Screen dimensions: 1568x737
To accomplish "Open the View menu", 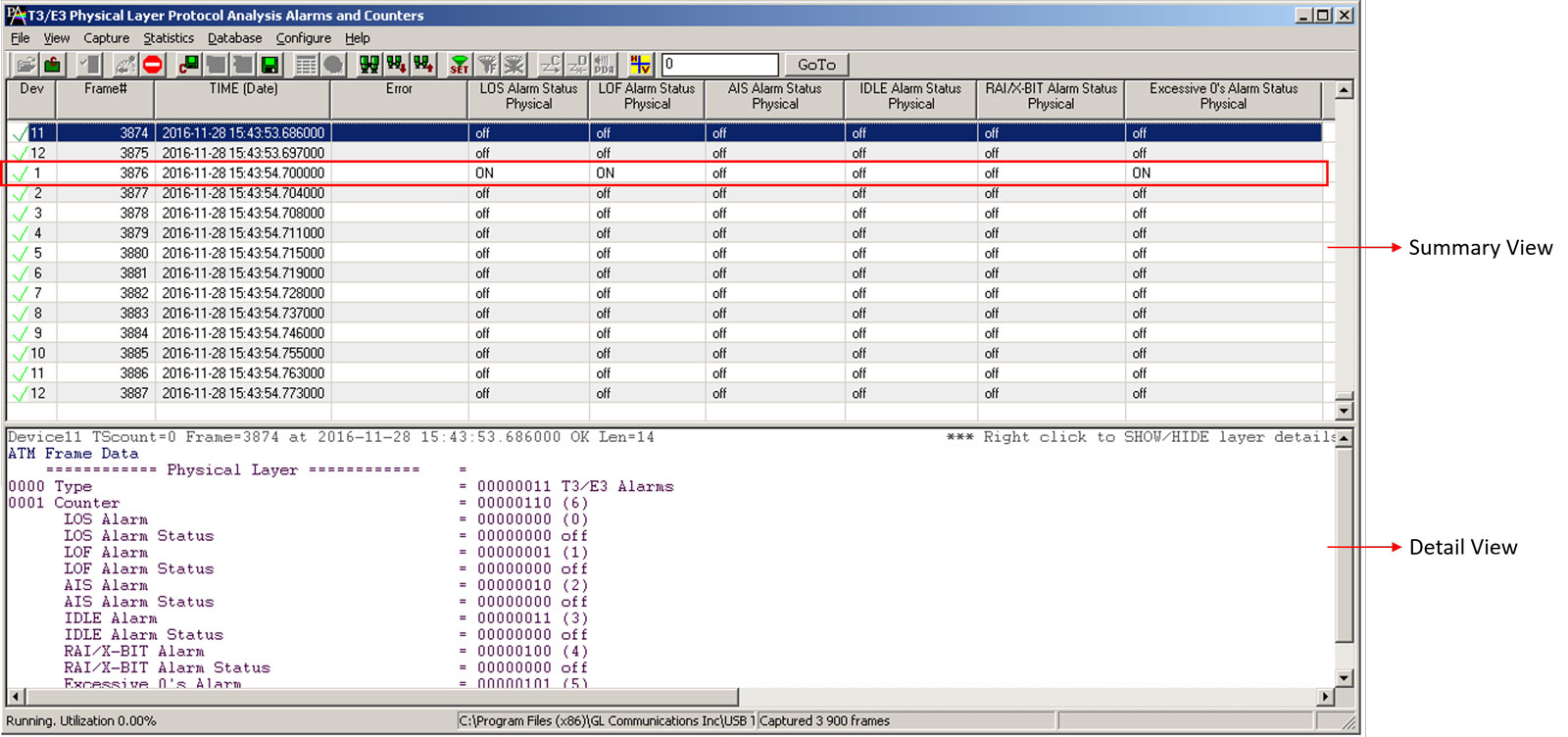I will (x=56, y=38).
